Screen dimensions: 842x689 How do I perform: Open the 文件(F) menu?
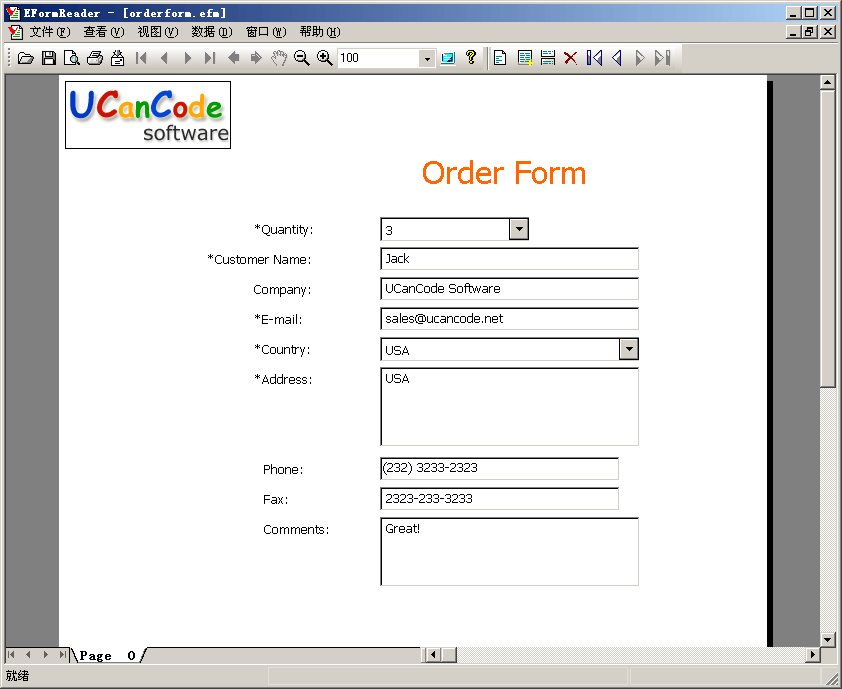click(x=49, y=32)
